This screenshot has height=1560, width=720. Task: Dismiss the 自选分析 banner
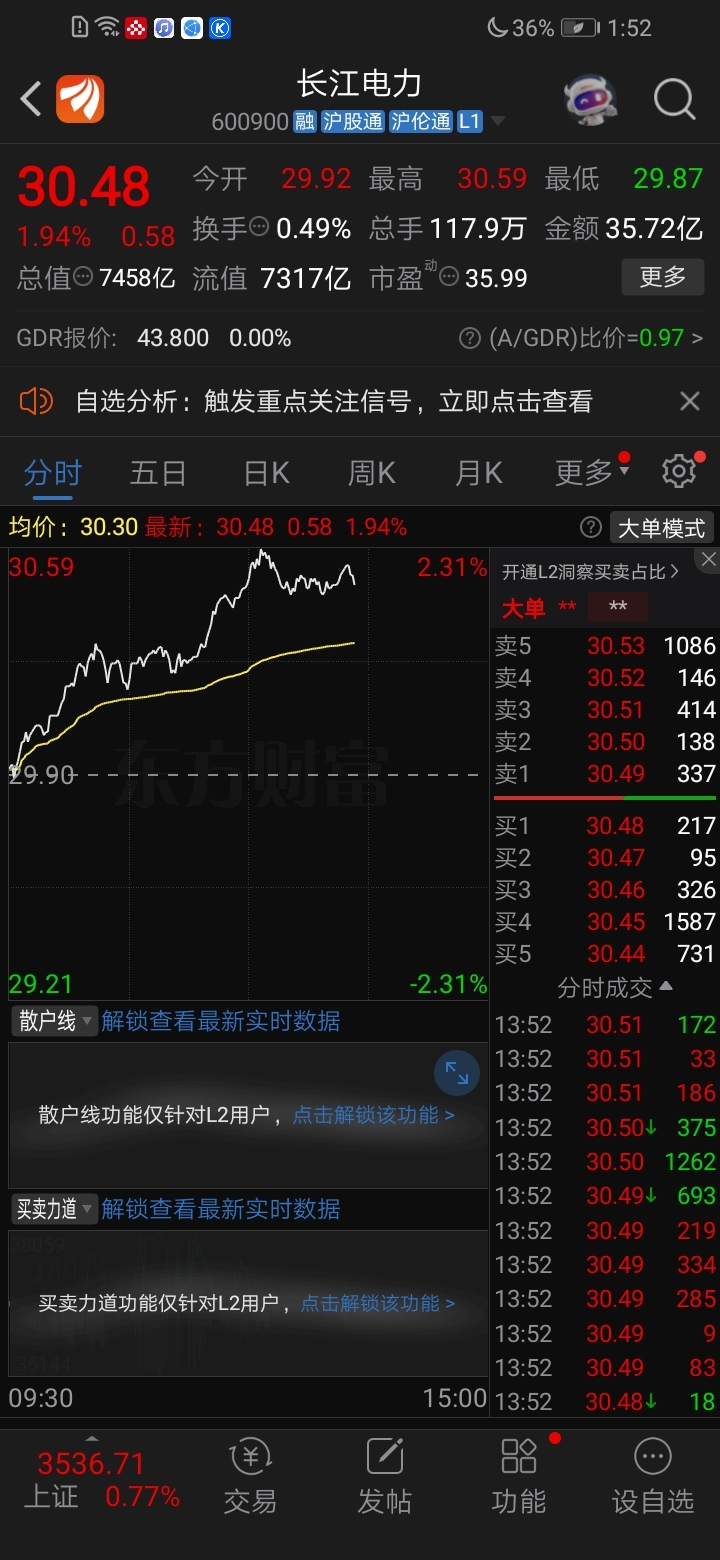click(690, 401)
